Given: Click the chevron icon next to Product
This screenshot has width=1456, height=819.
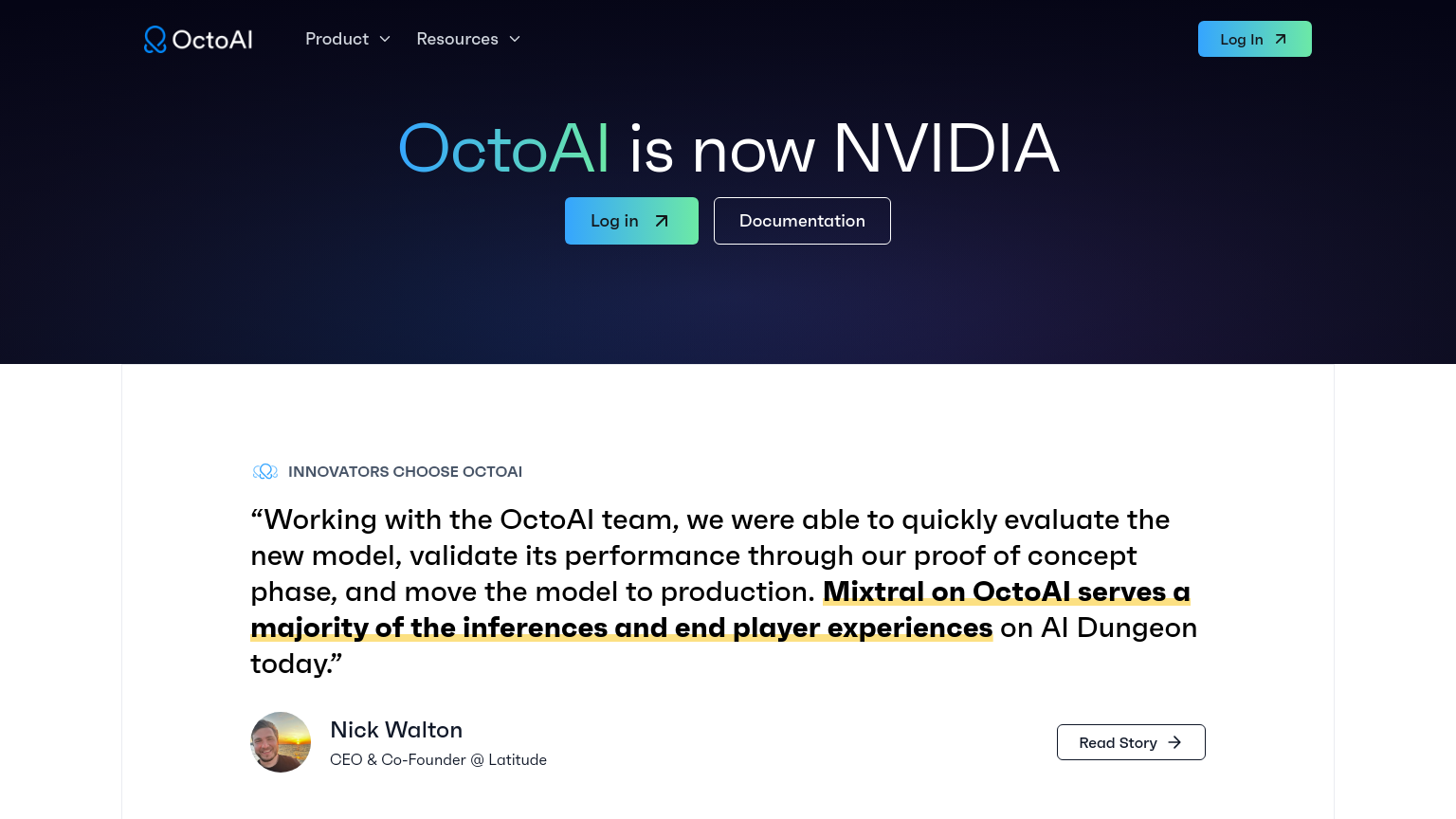Looking at the screenshot, I should [385, 39].
